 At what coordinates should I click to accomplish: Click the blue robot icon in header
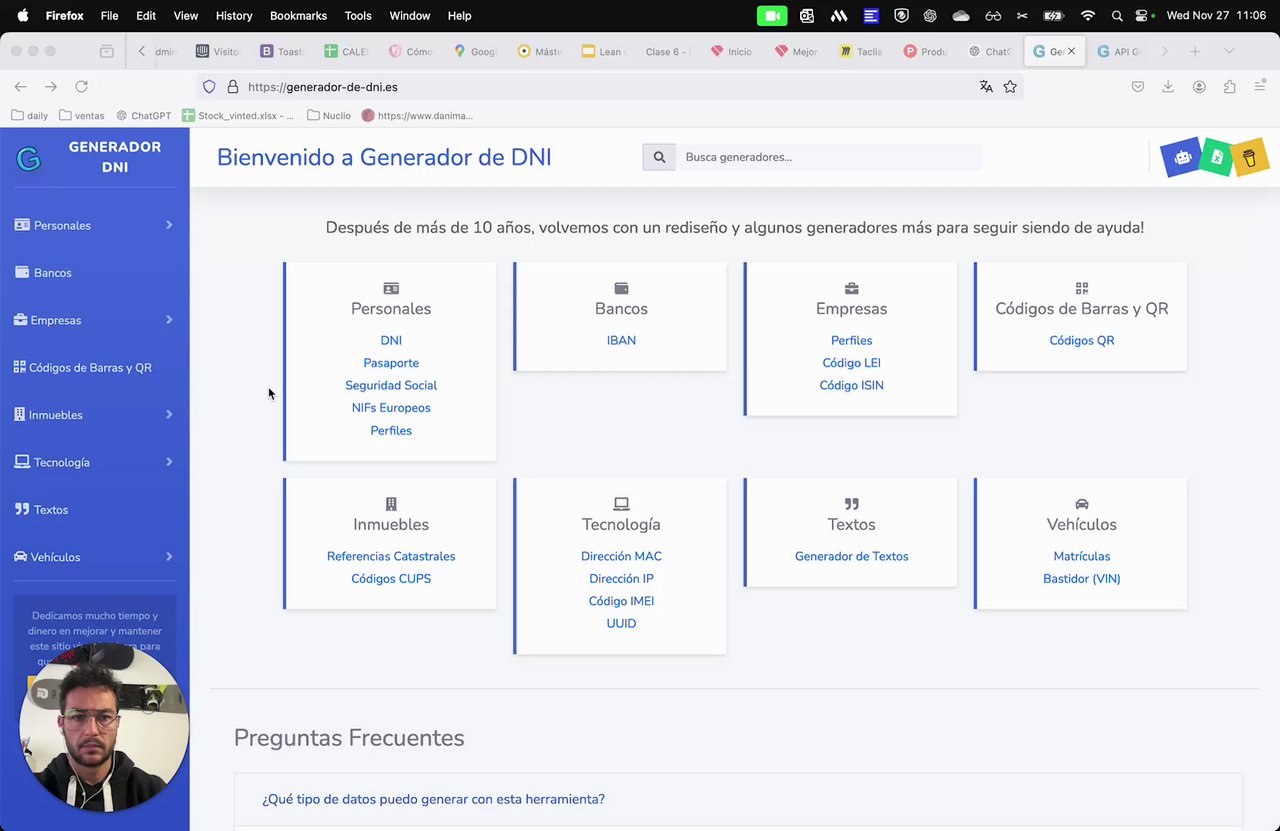coord(1182,157)
